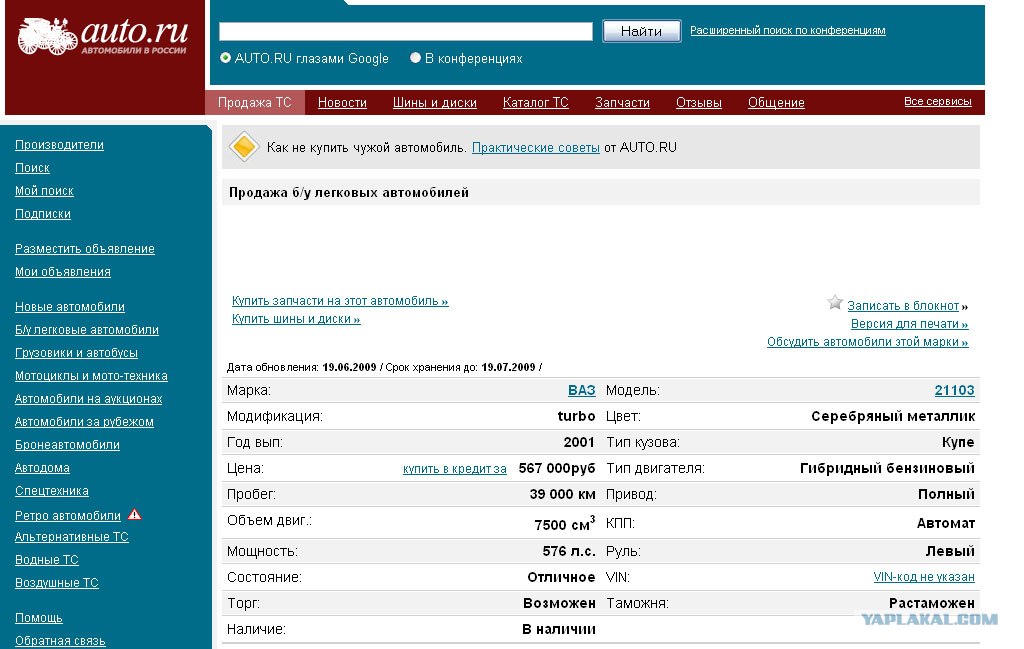Click купить в кредит за link
This screenshot has width=1024, height=649.
click(x=455, y=469)
